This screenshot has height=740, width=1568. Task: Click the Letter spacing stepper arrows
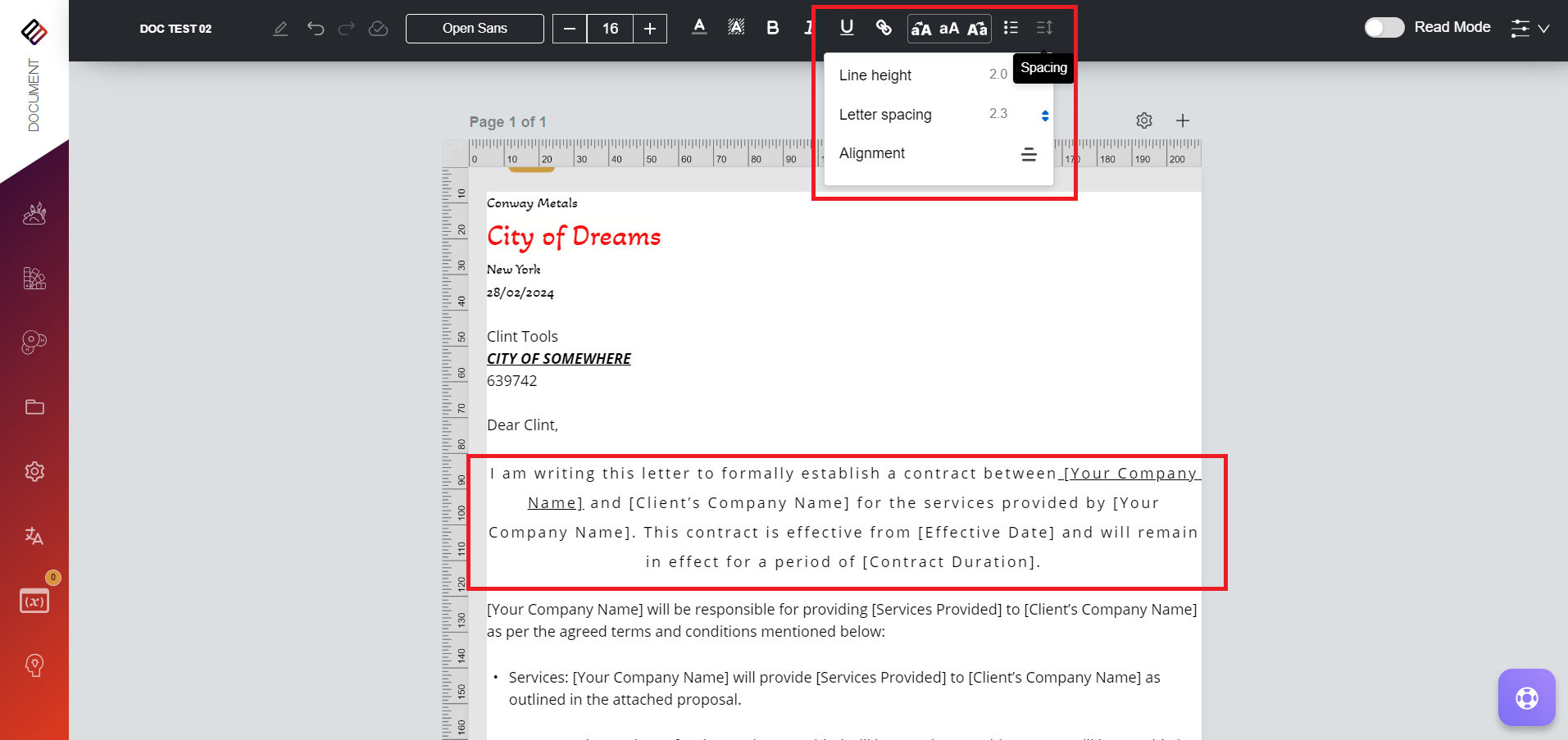point(1045,116)
